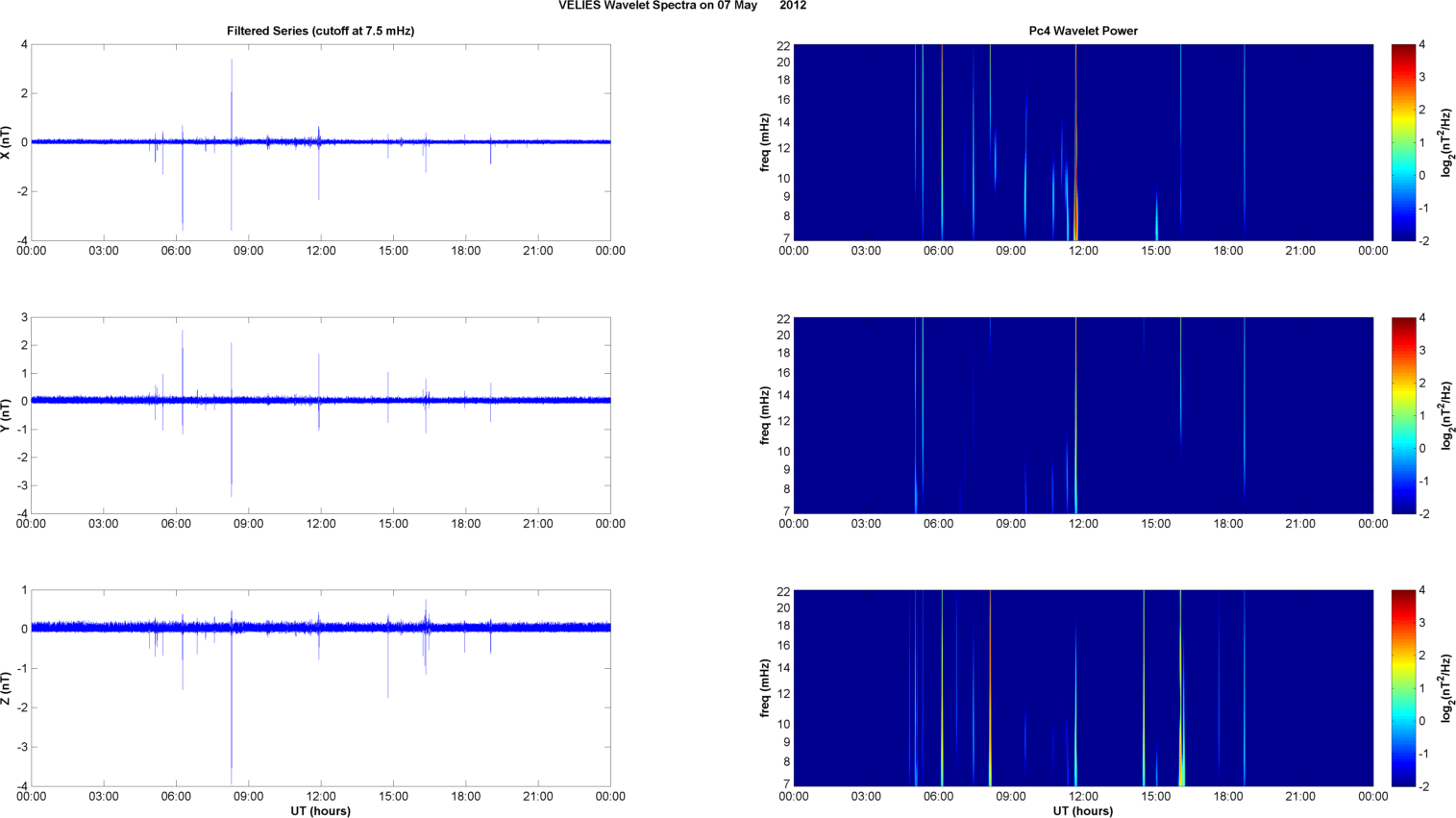Click the freq (mHz) label of bottom spectrogram
This screenshot has width=1456, height=818.
click(765, 688)
